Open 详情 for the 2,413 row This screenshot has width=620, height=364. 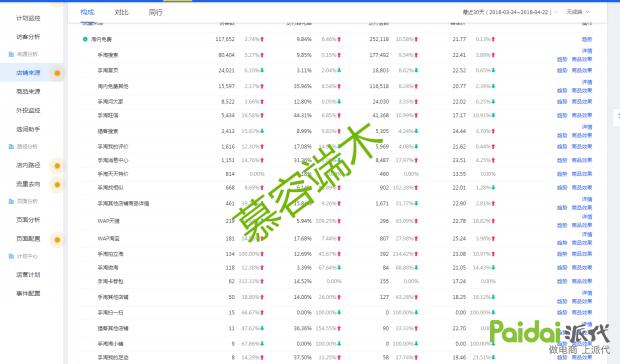[587, 127]
